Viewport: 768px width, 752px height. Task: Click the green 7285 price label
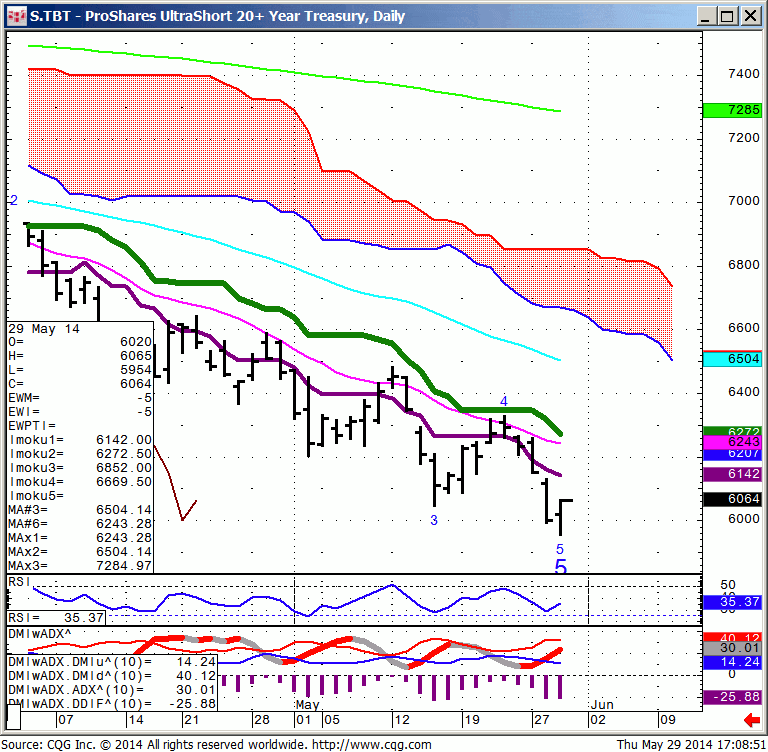click(x=732, y=110)
